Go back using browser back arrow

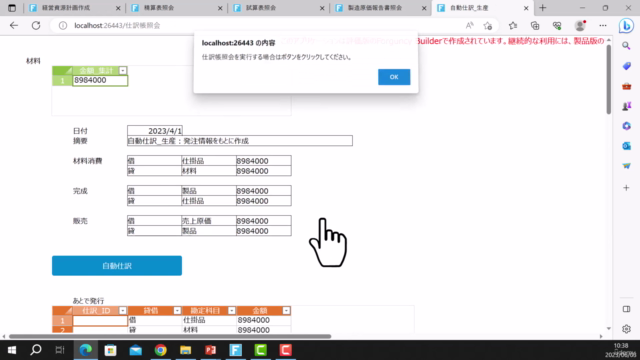click(14, 25)
